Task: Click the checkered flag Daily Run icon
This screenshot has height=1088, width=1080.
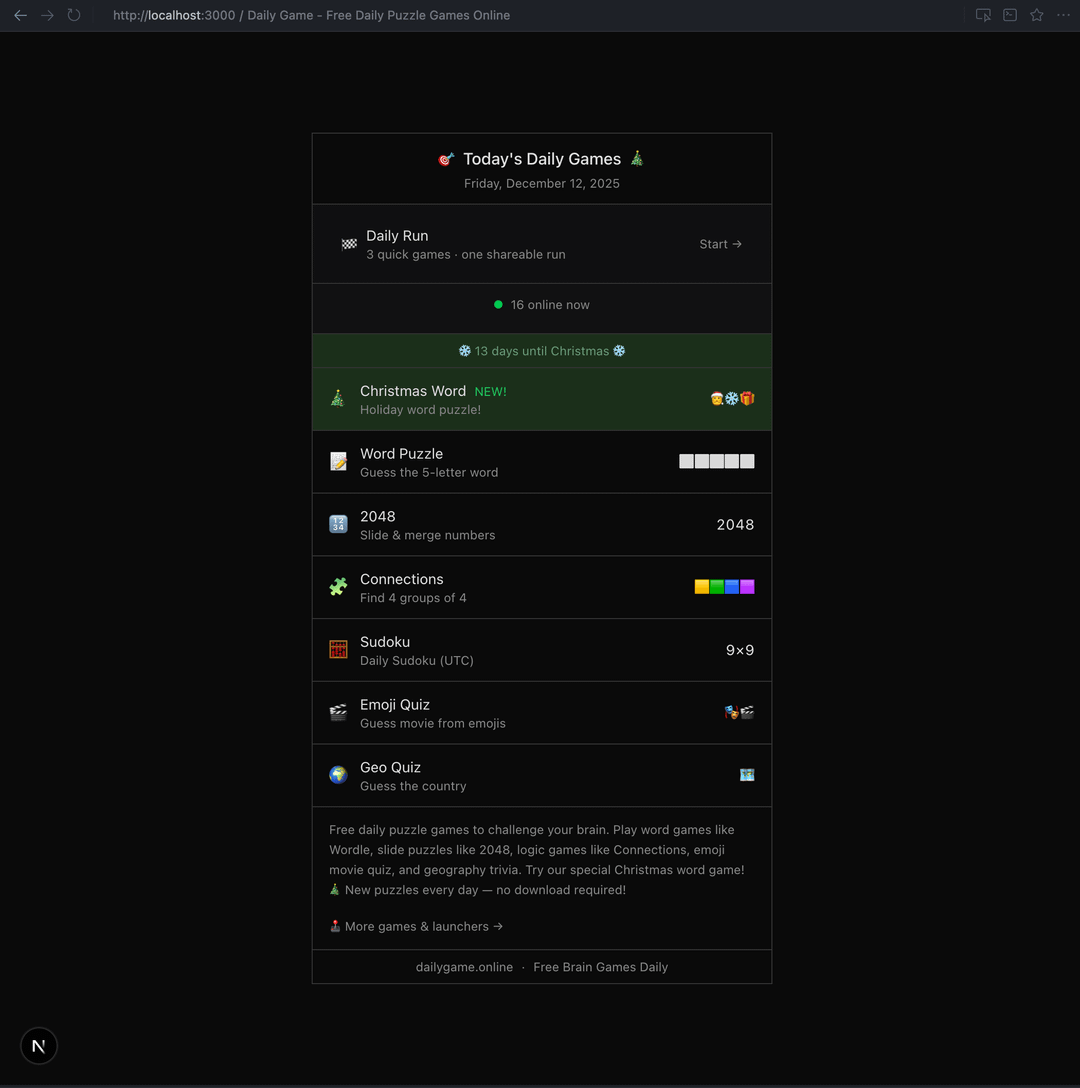Action: point(349,244)
